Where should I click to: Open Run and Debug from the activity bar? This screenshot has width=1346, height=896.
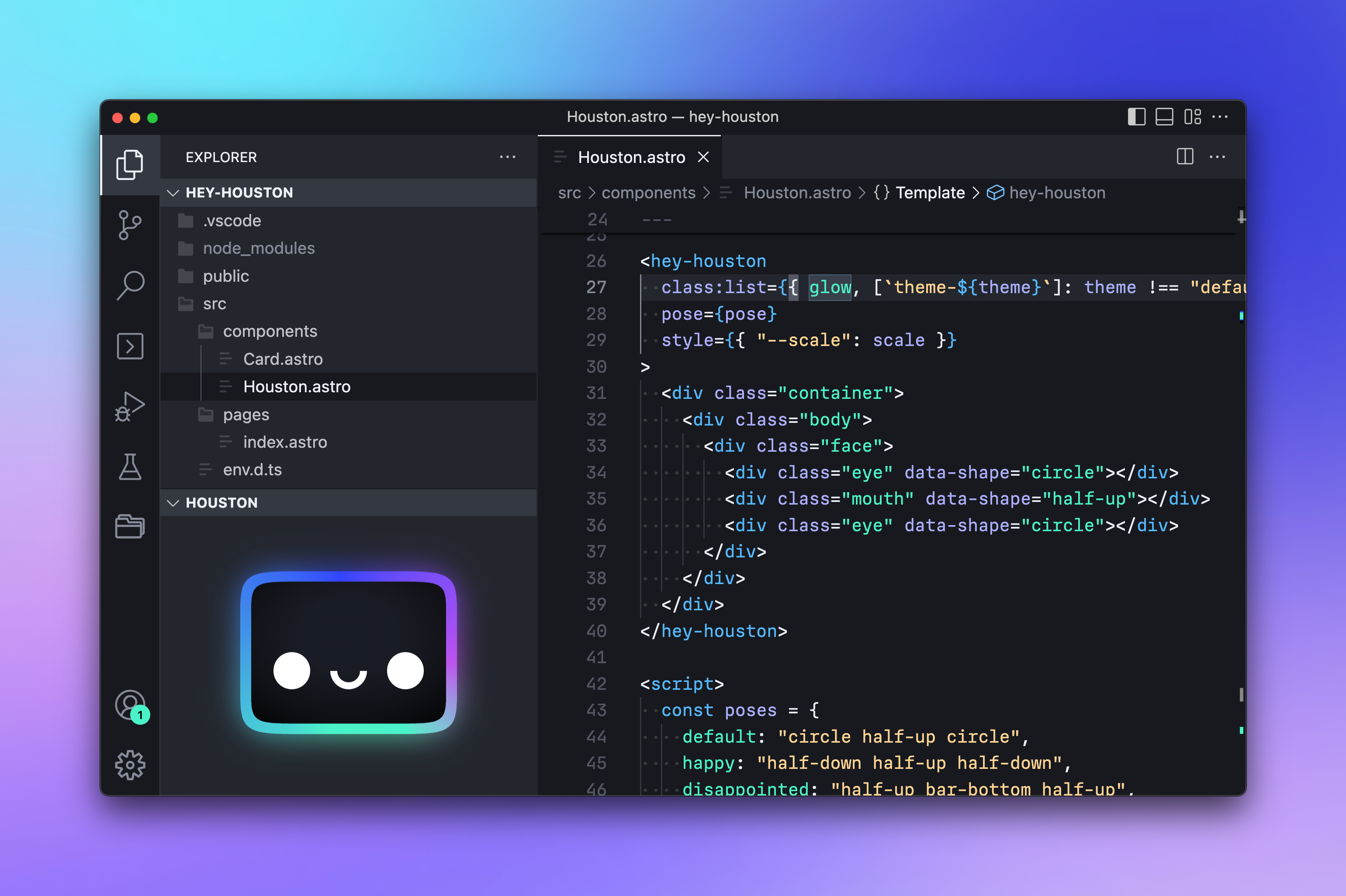(x=130, y=406)
